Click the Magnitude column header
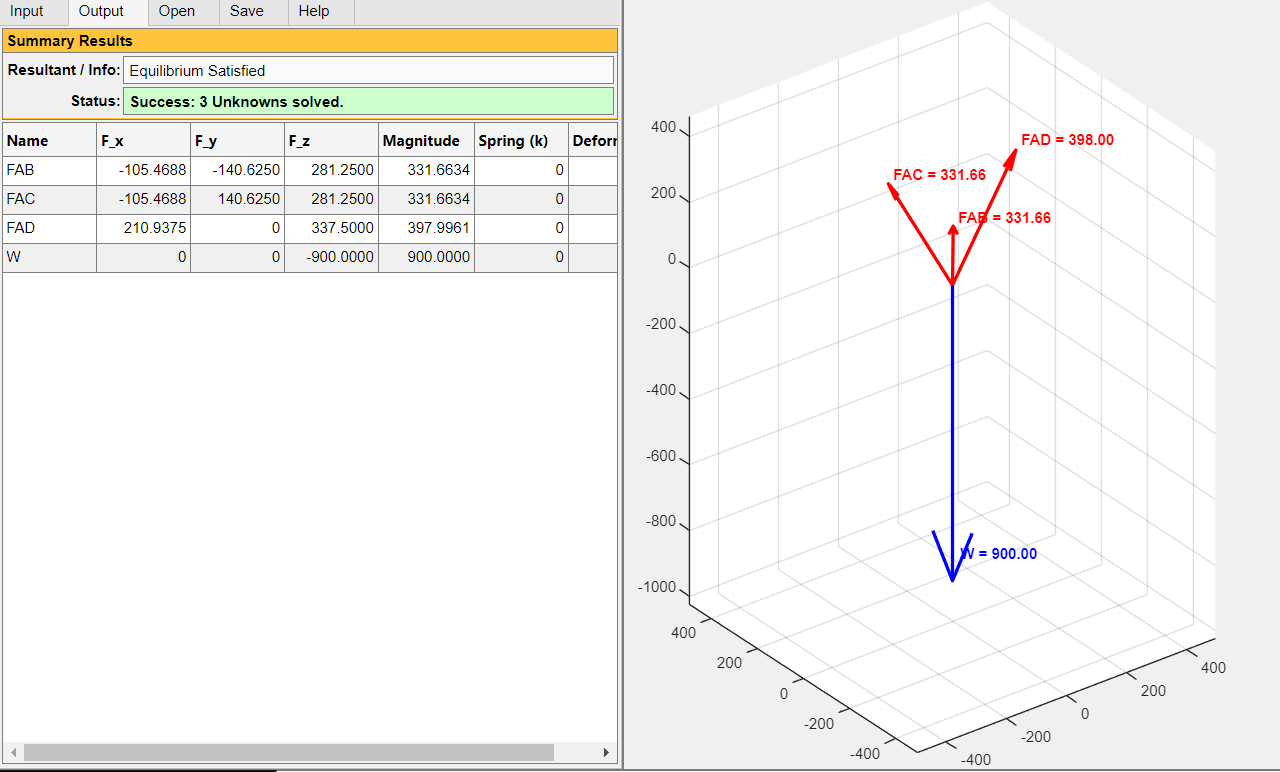The image size is (1280, 772). pos(426,140)
